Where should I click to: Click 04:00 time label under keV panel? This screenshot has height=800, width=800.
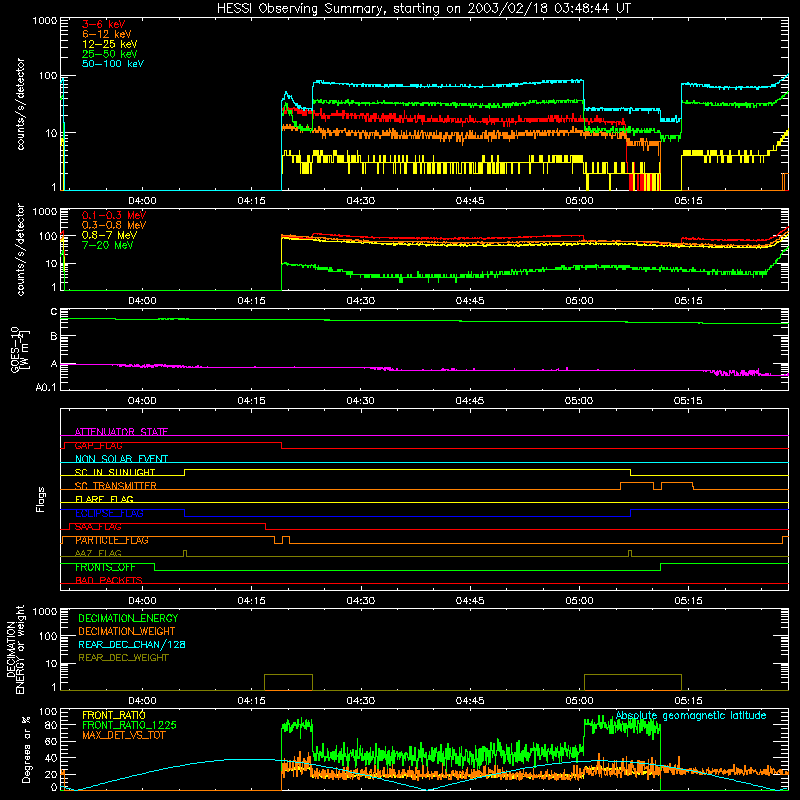[x=142, y=201]
